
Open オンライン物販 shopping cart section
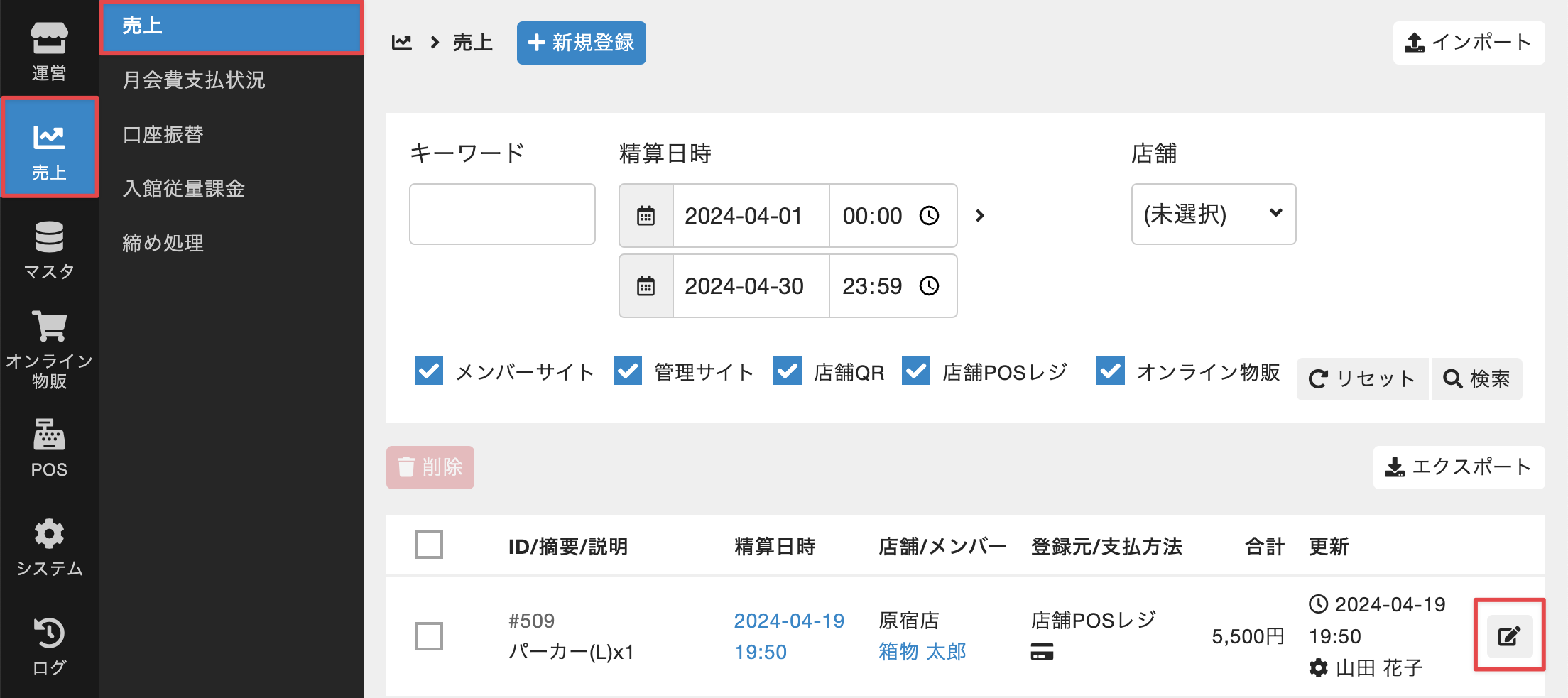click(49, 349)
